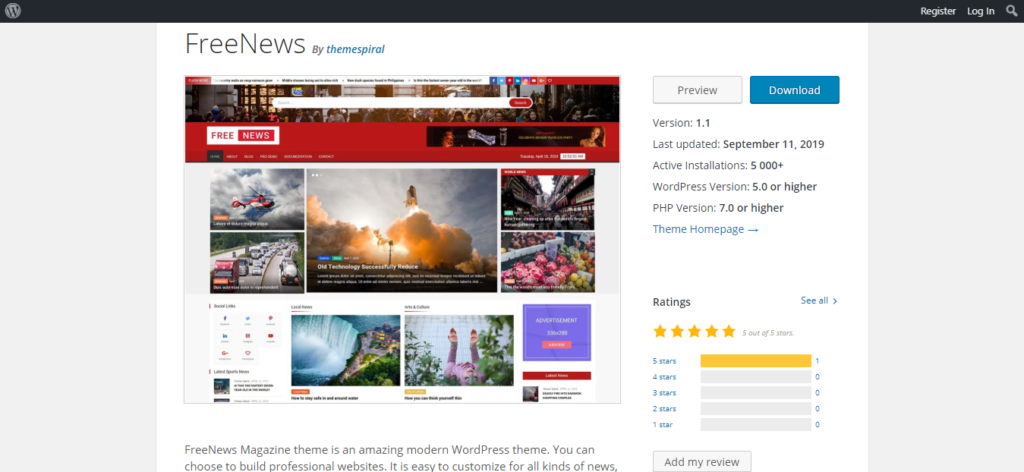The height and width of the screenshot is (472, 1024).
Task: Click the WordPress logo icon
Action: coord(13,11)
